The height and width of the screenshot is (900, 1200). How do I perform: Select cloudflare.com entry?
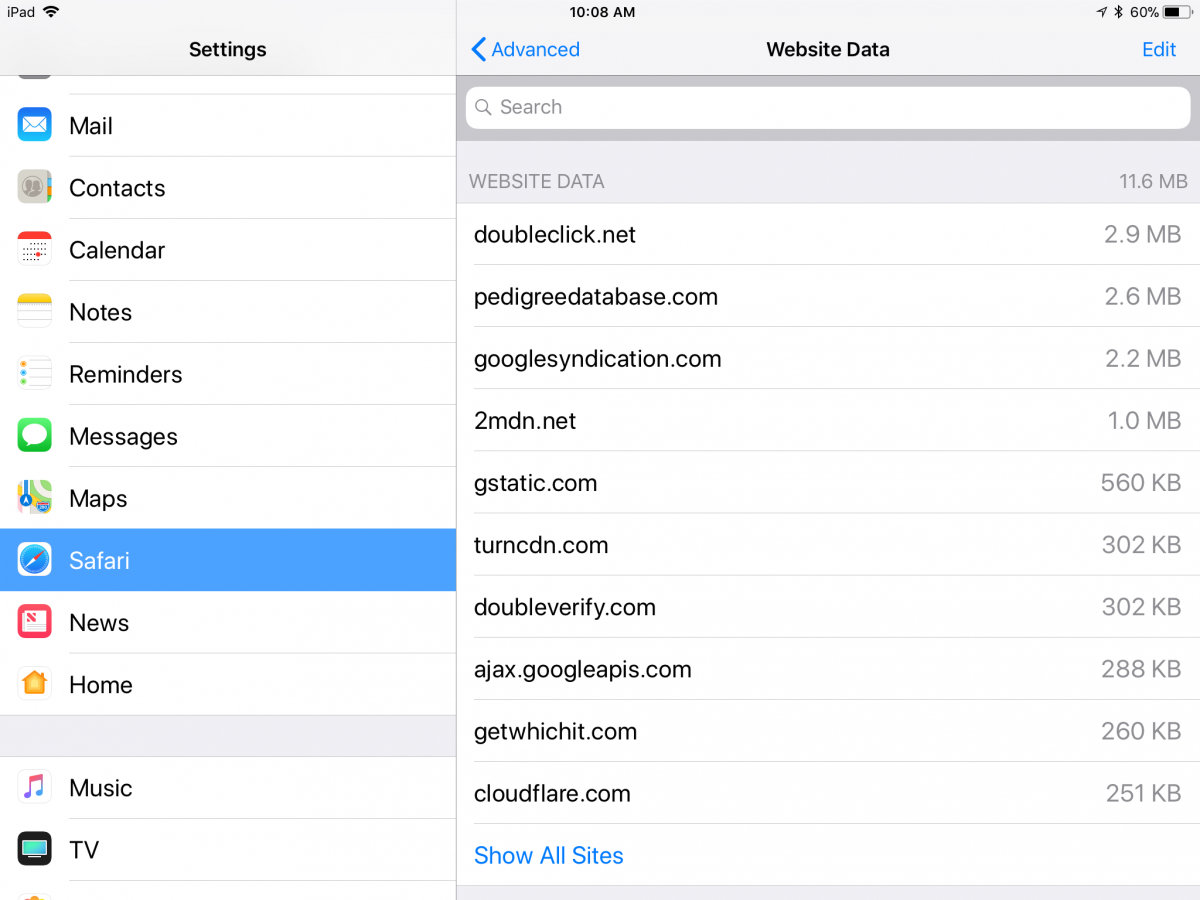point(828,793)
